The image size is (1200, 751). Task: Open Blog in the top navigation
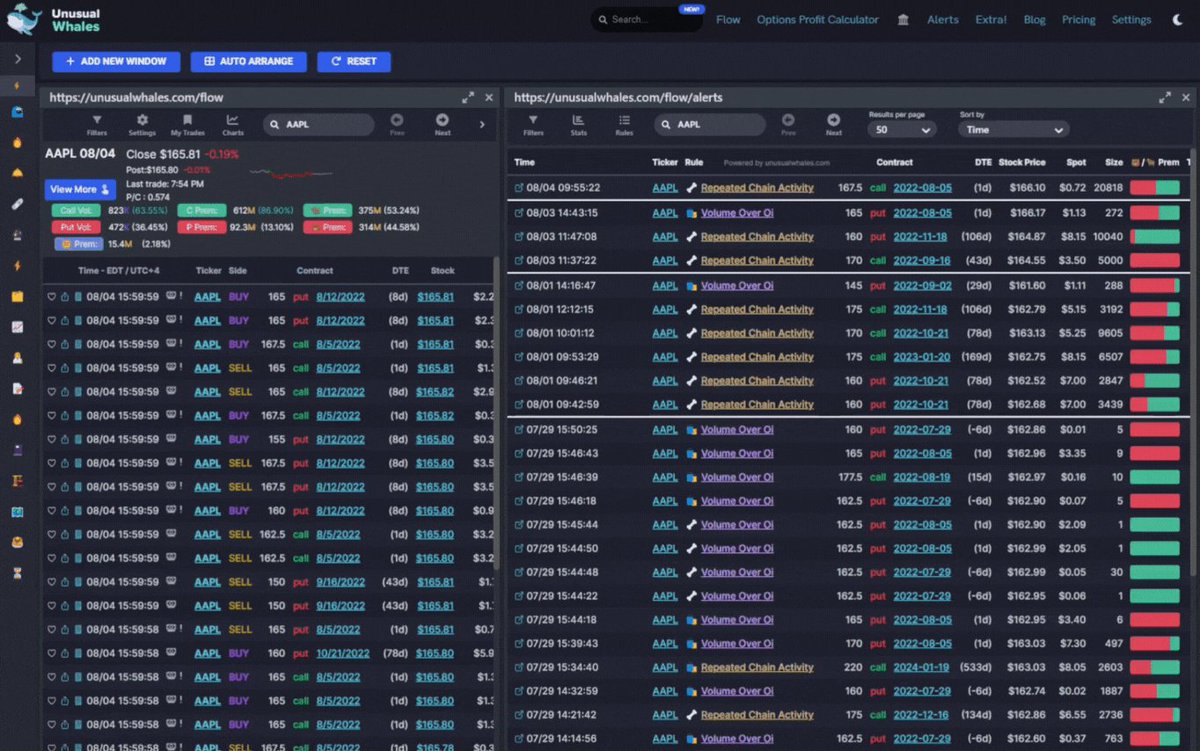(1034, 20)
